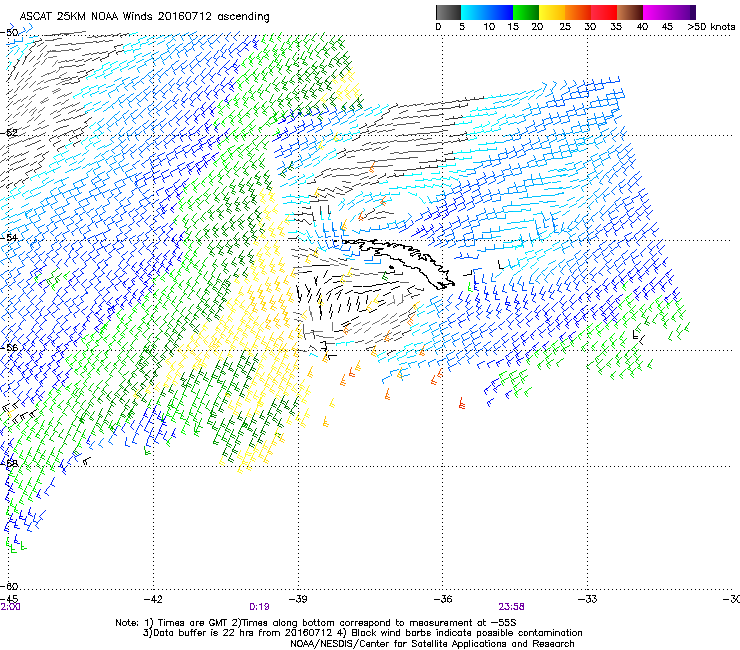
Task: Click the dark purple >50 knots legend swatch
Action: coord(693,12)
